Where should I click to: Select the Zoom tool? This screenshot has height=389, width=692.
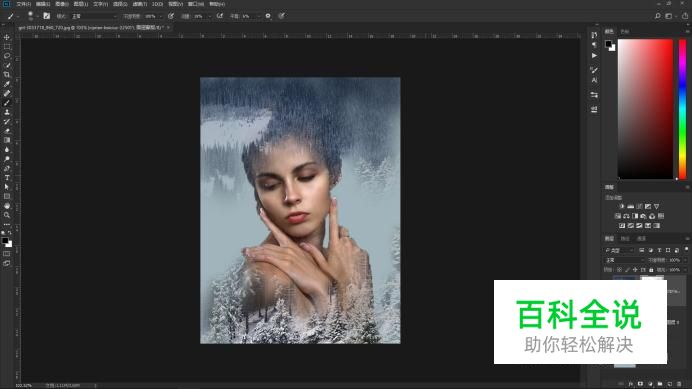[x=7, y=215]
